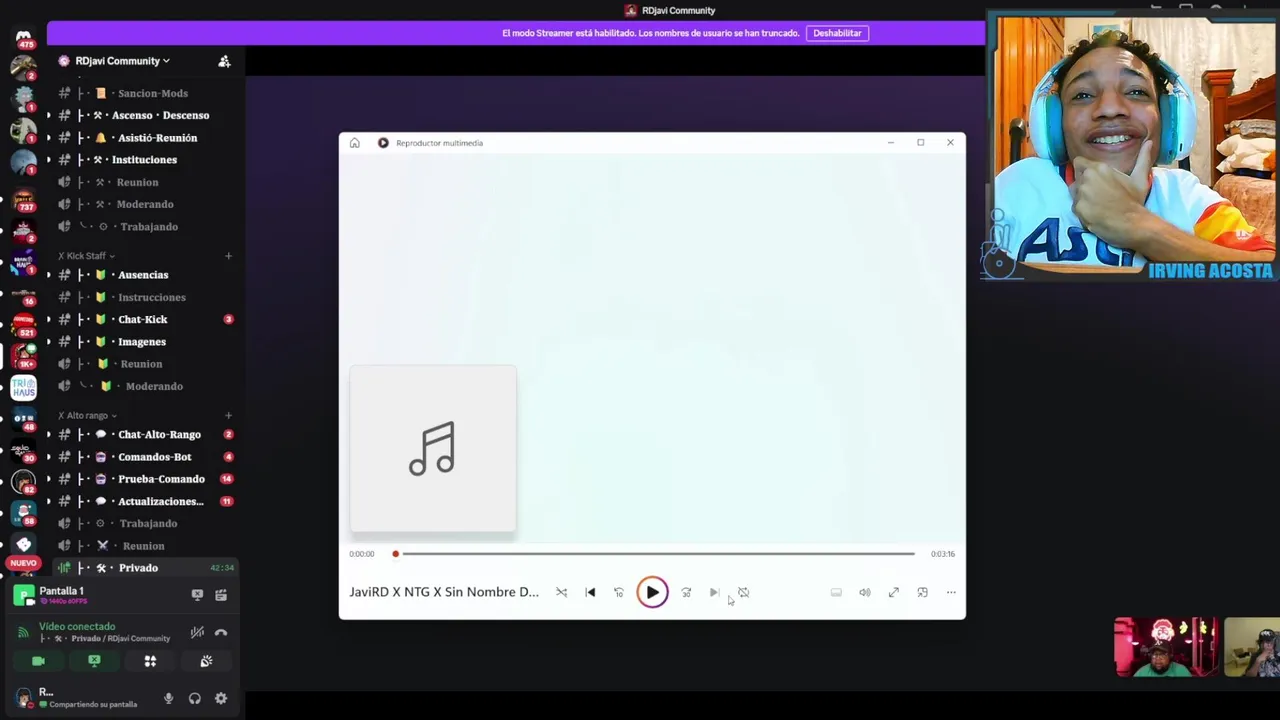Skip back 10 seconds in media player
This screenshot has height=720, width=1280.
[x=618, y=592]
